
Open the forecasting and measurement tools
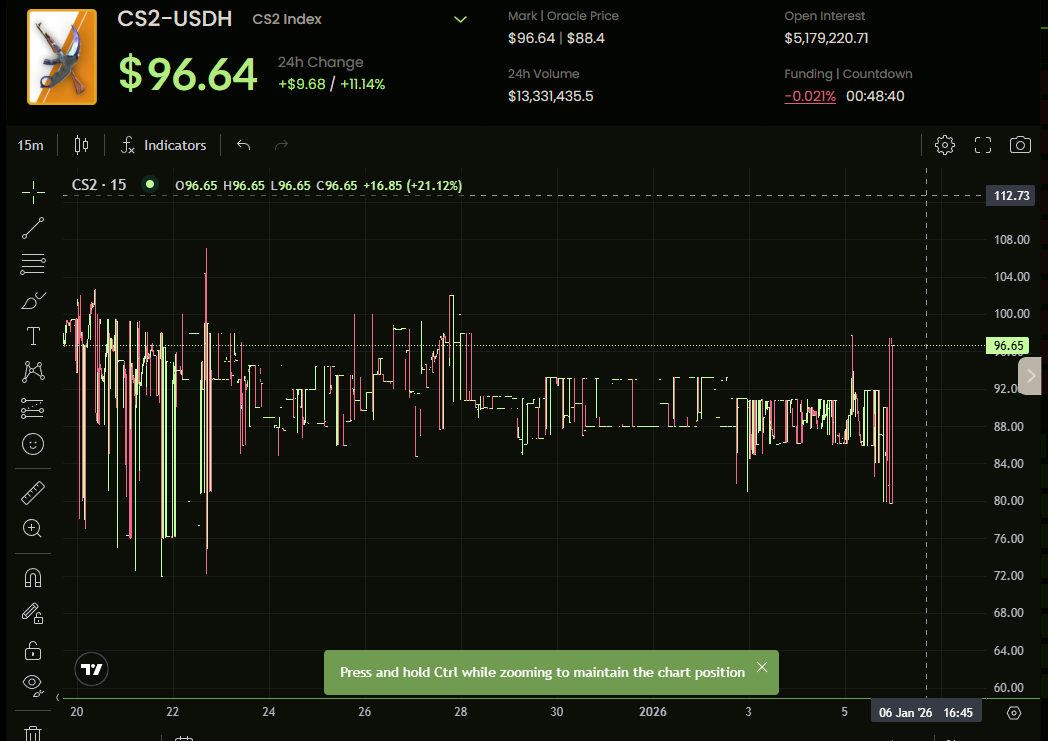click(x=33, y=408)
